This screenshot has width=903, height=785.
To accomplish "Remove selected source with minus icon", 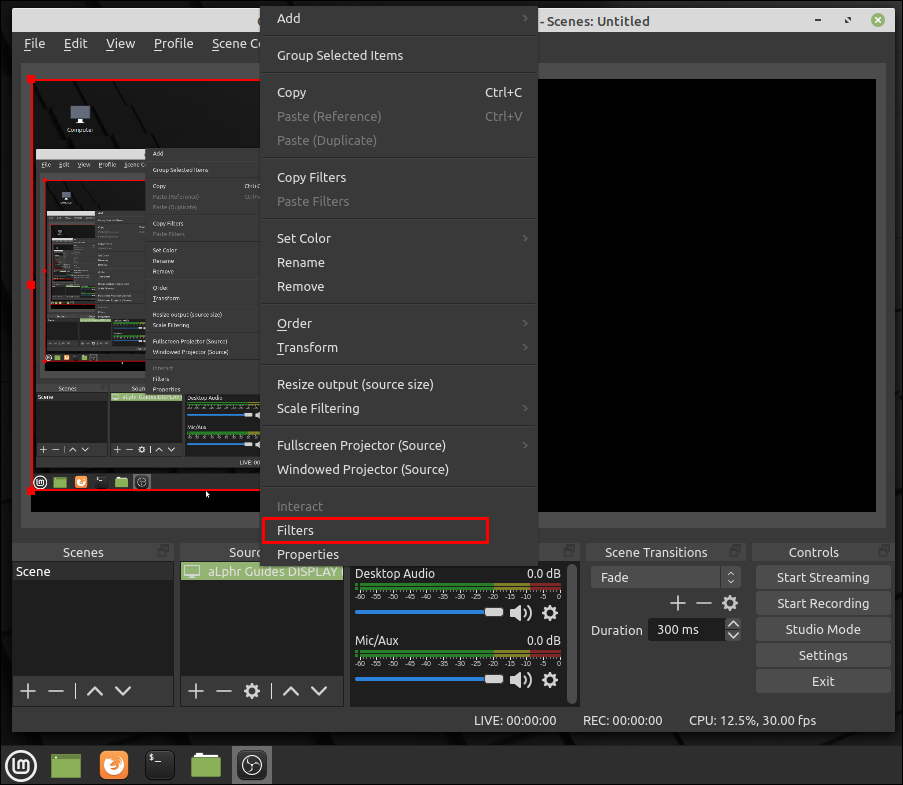I will point(224,691).
